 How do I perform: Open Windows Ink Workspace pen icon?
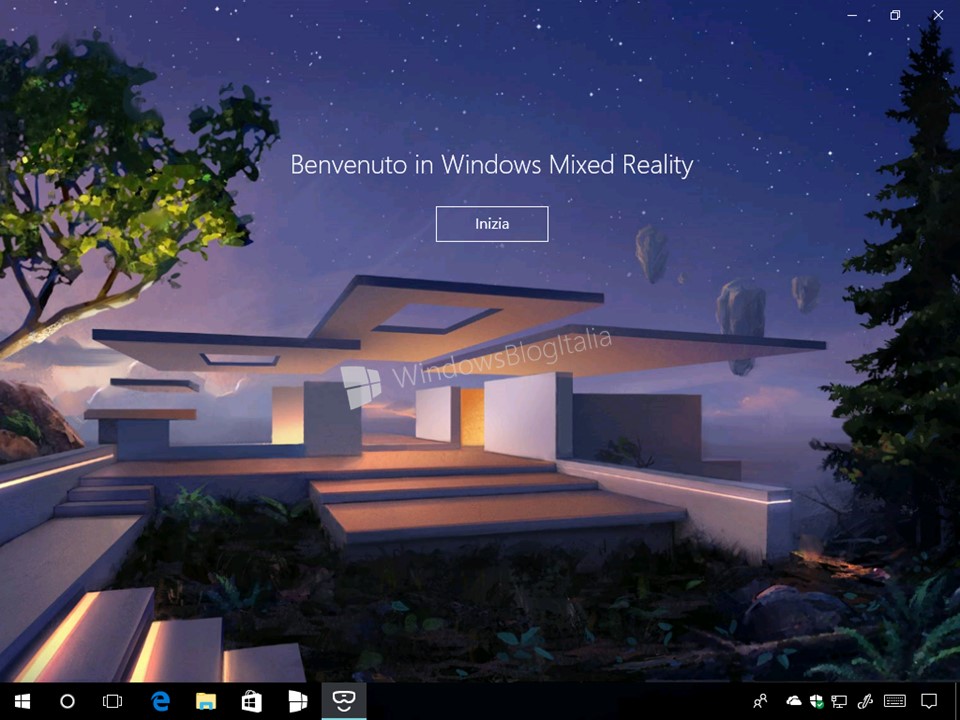click(x=865, y=701)
